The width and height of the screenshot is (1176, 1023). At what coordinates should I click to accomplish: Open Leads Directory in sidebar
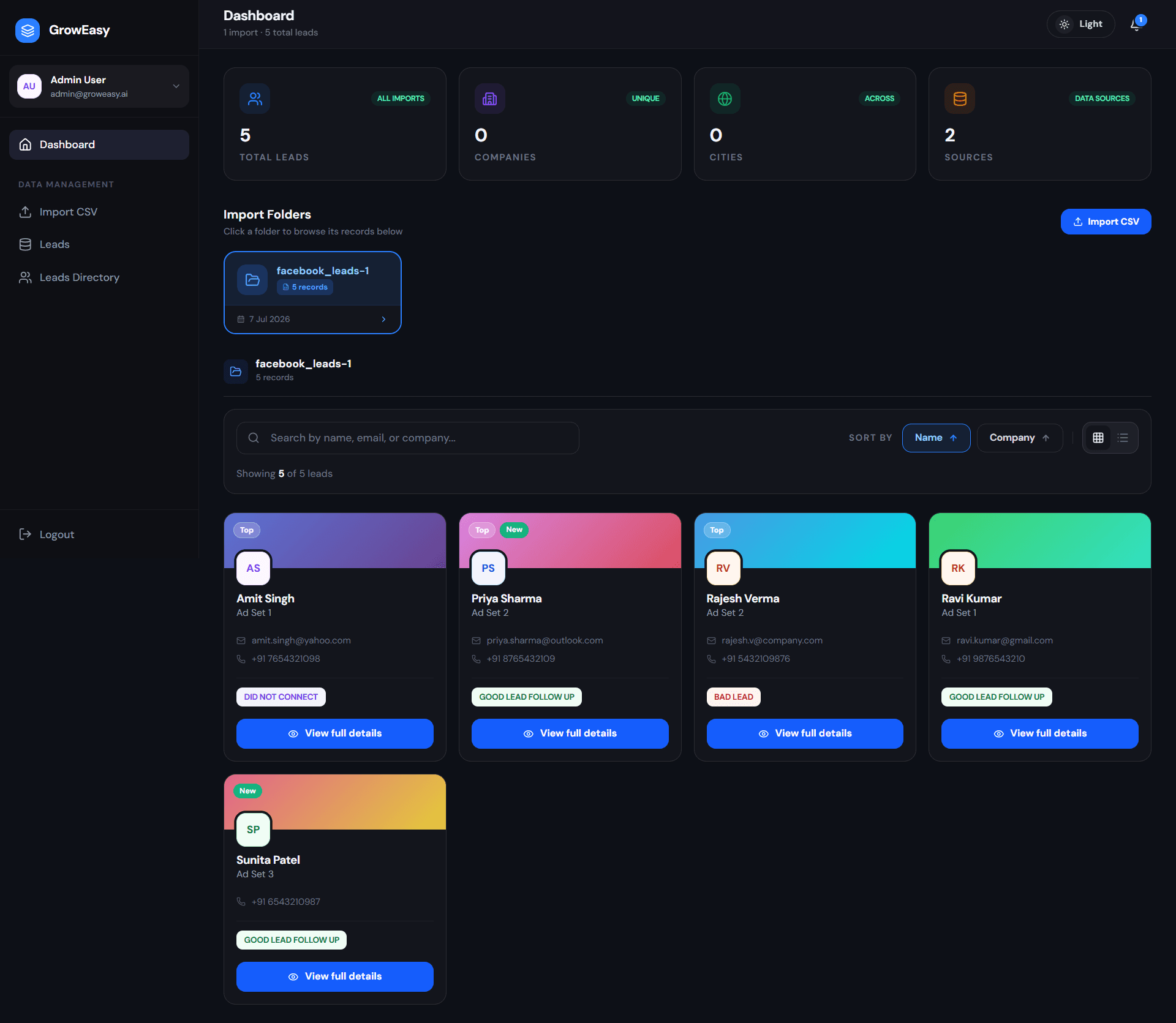tap(99, 277)
